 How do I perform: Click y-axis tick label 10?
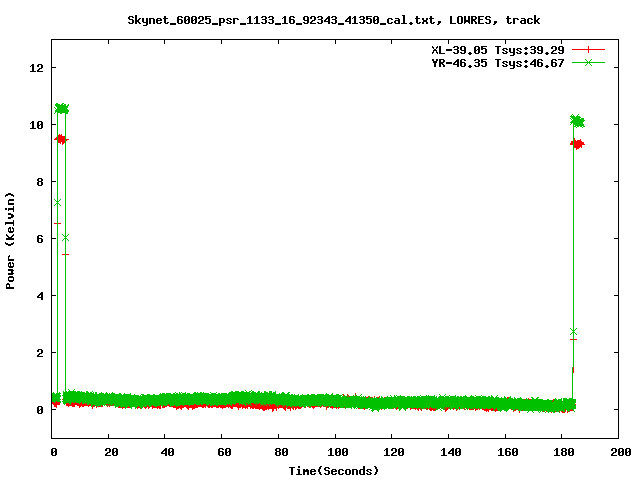click(x=36, y=125)
